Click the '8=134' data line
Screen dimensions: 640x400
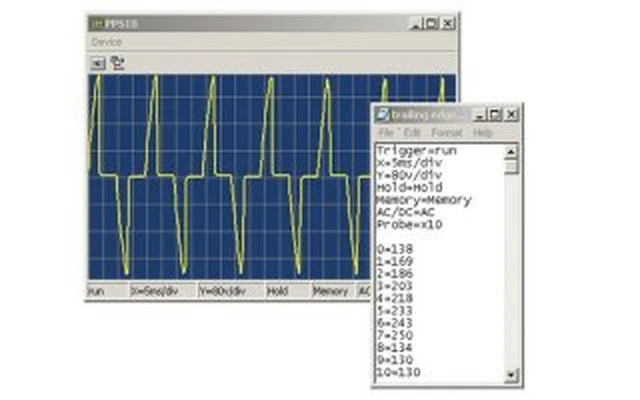395,347
